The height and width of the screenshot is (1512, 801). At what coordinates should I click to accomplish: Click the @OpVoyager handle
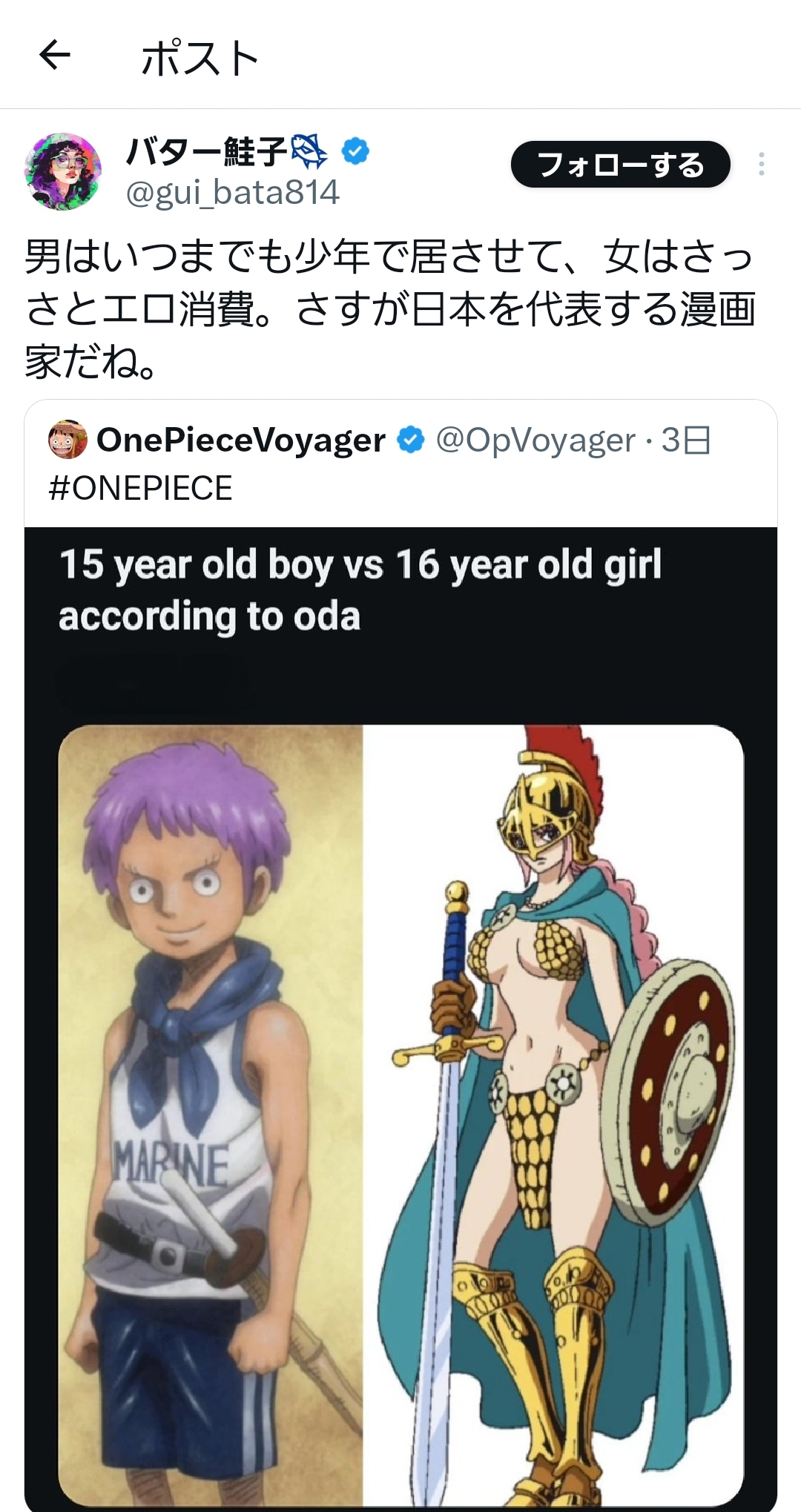point(535,440)
